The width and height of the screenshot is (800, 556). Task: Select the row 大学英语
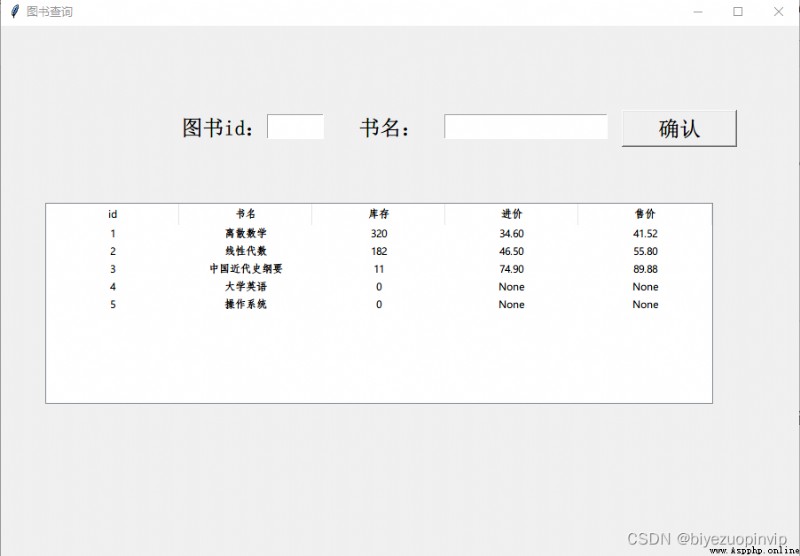tap(379, 287)
